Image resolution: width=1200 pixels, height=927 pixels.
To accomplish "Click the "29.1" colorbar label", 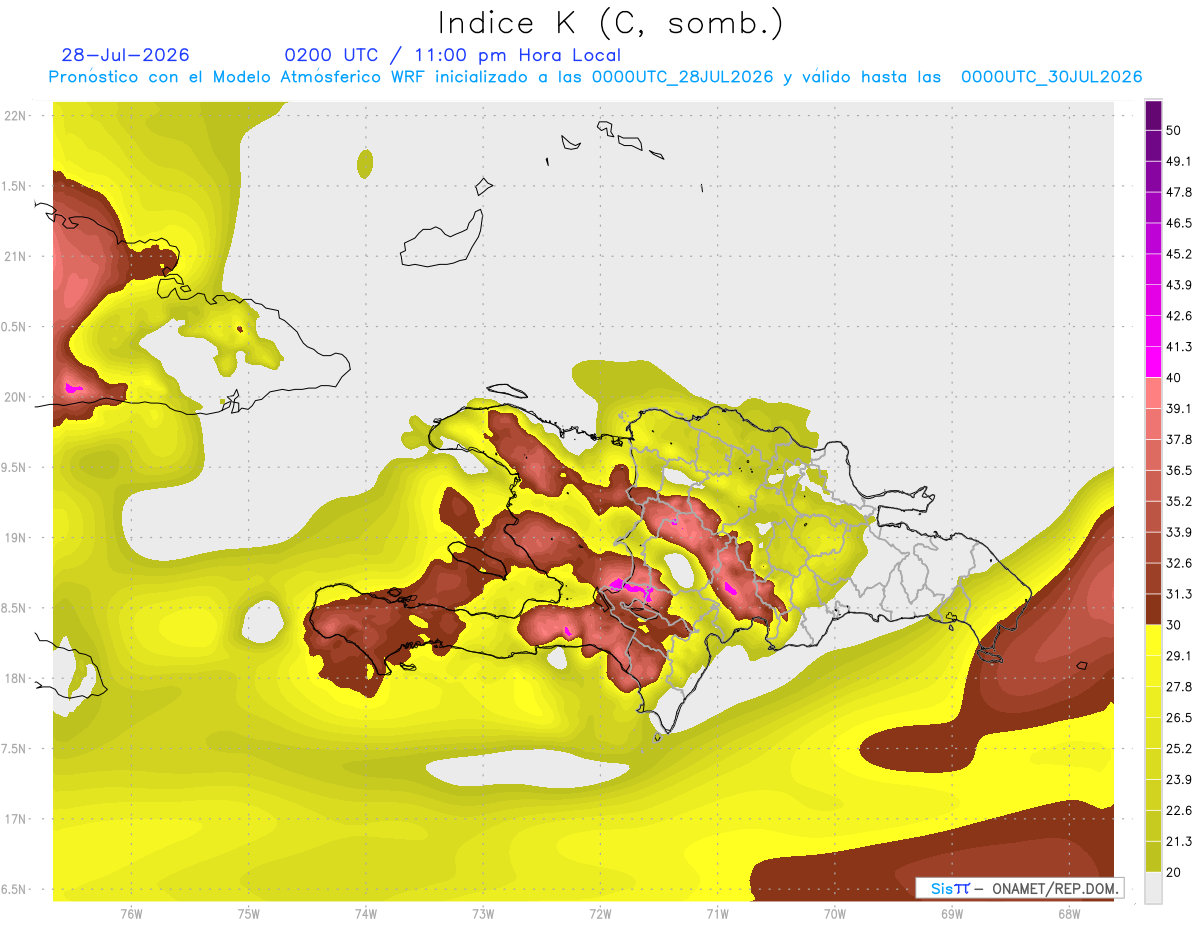I will click(x=1178, y=655).
